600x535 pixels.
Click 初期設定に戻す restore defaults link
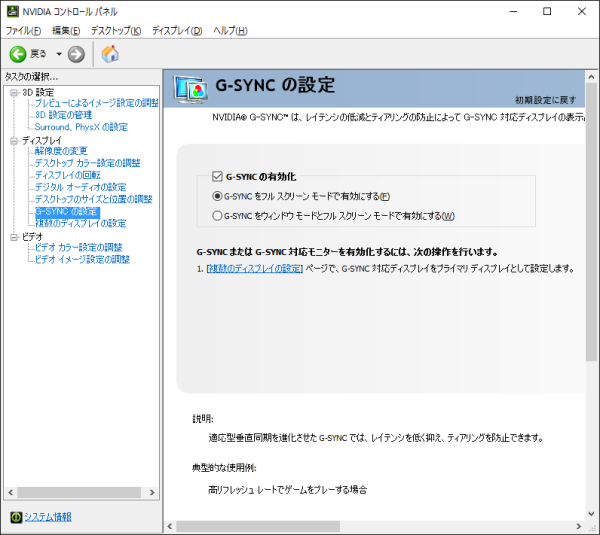pyautogui.click(x=545, y=100)
